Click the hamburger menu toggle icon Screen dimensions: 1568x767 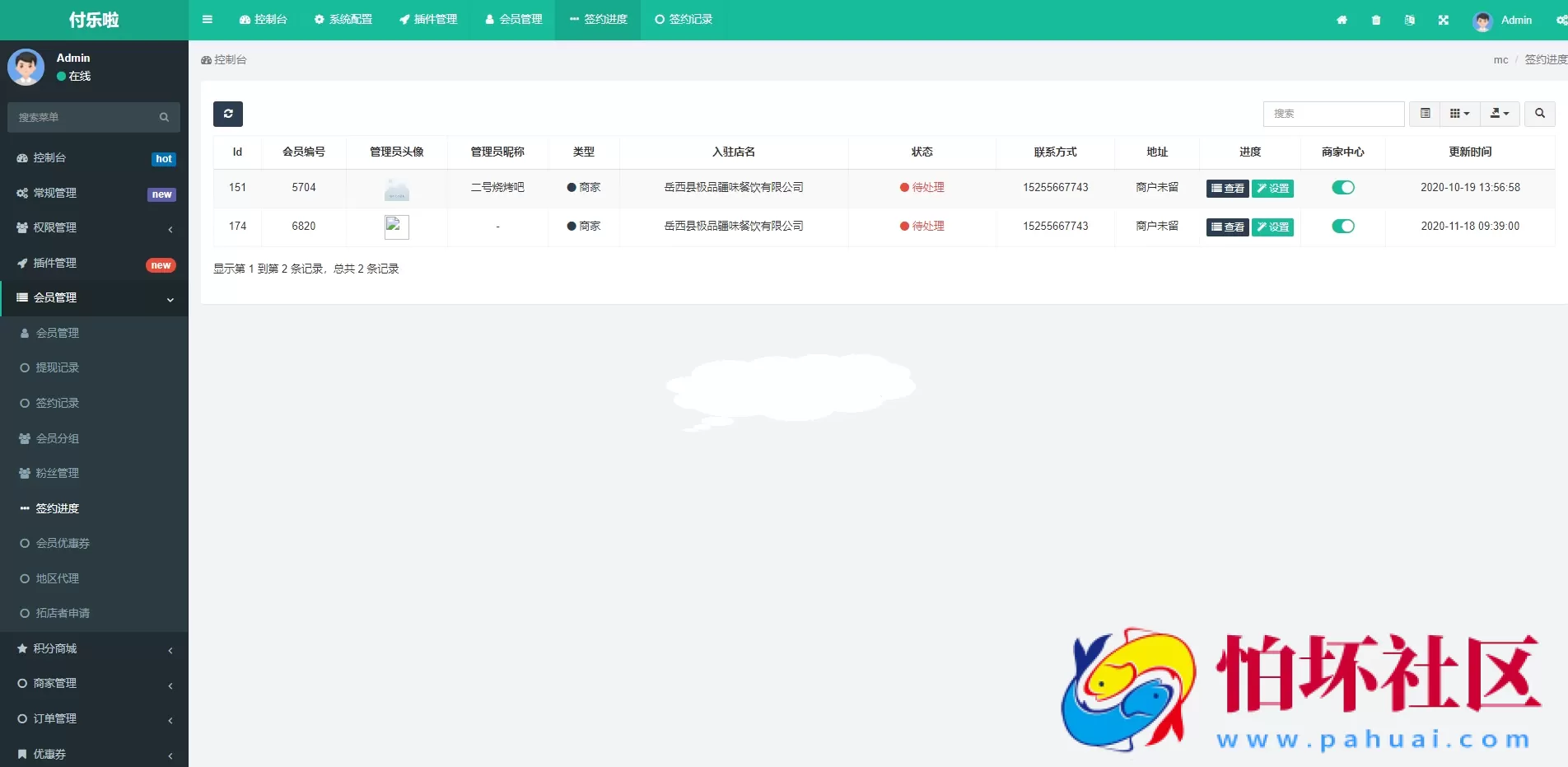(x=207, y=20)
